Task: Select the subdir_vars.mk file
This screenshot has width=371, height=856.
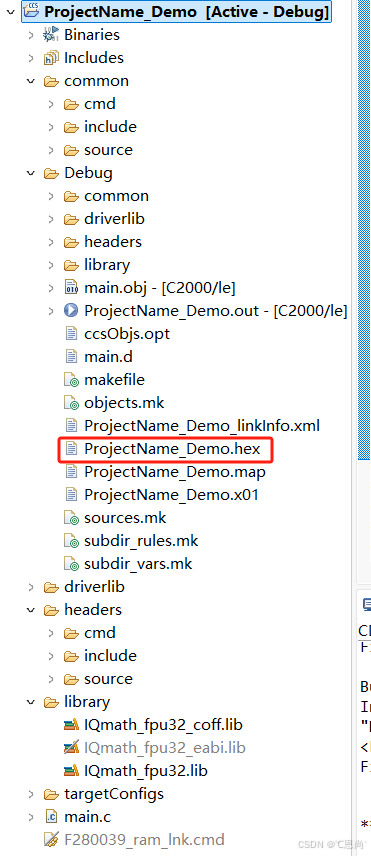Action: coord(138,564)
